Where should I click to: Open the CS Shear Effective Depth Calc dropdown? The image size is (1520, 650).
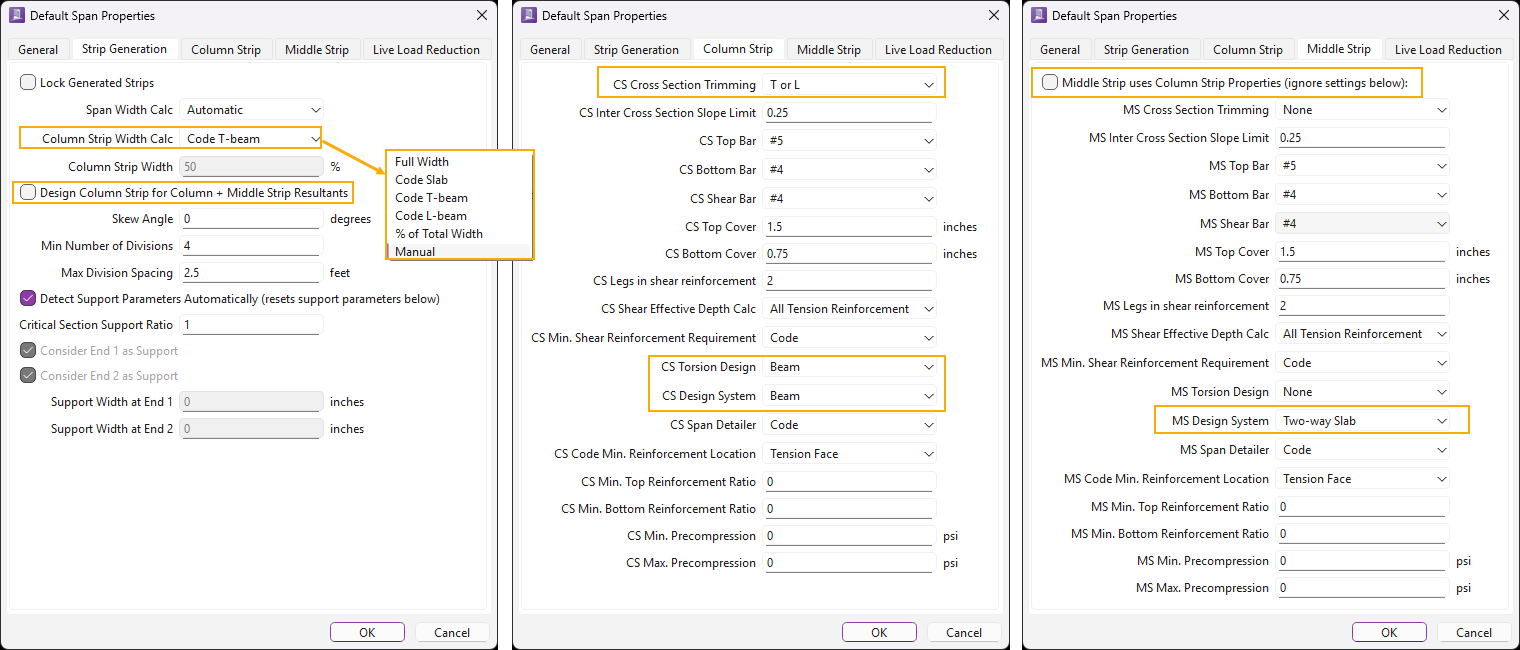click(849, 309)
